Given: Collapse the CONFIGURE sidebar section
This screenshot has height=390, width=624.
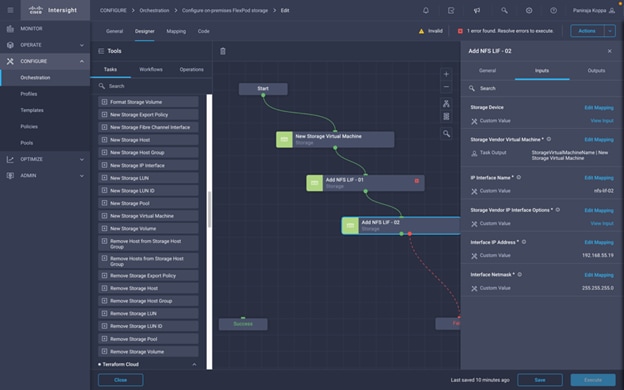Looking at the screenshot, I should (x=82, y=61).
